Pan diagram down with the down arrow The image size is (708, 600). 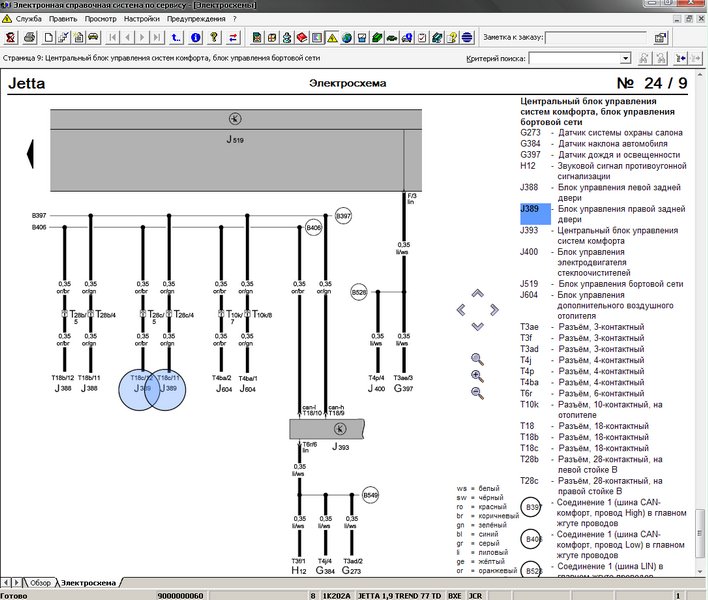(x=478, y=326)
